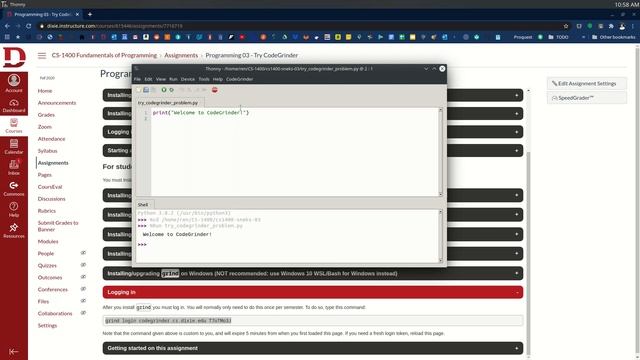The width and height of the screenshot is (640, 360).
Task: Click the Thonny editor vertical scrollbar
Action: (x=440, y=152)
